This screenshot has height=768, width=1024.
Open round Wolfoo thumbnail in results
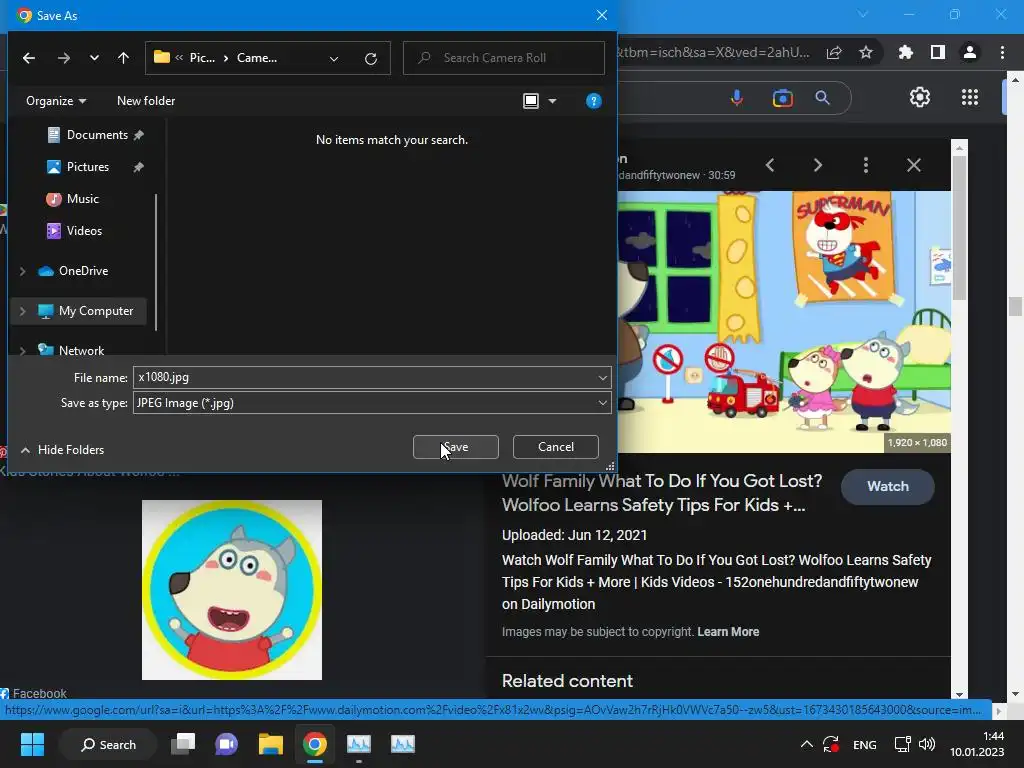coord(232,590)
